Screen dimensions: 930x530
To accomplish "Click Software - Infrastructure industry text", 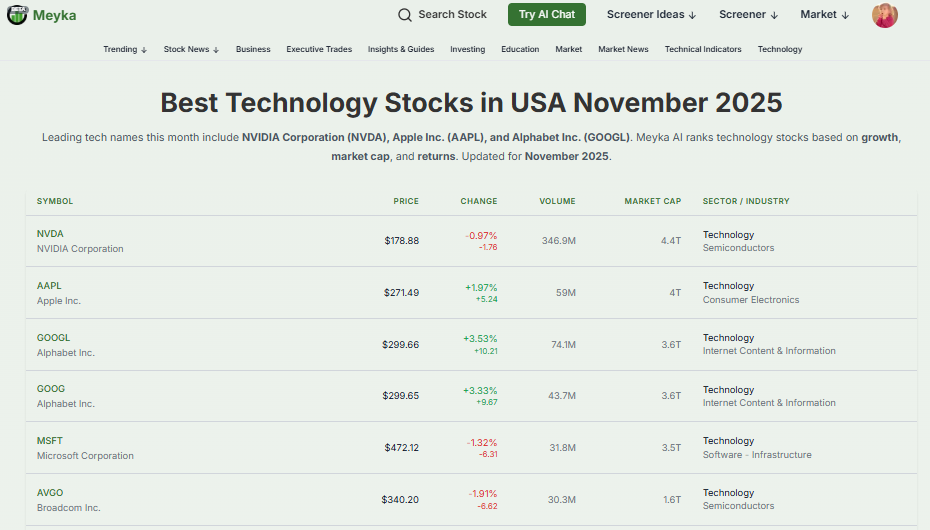I will (757, 455).
